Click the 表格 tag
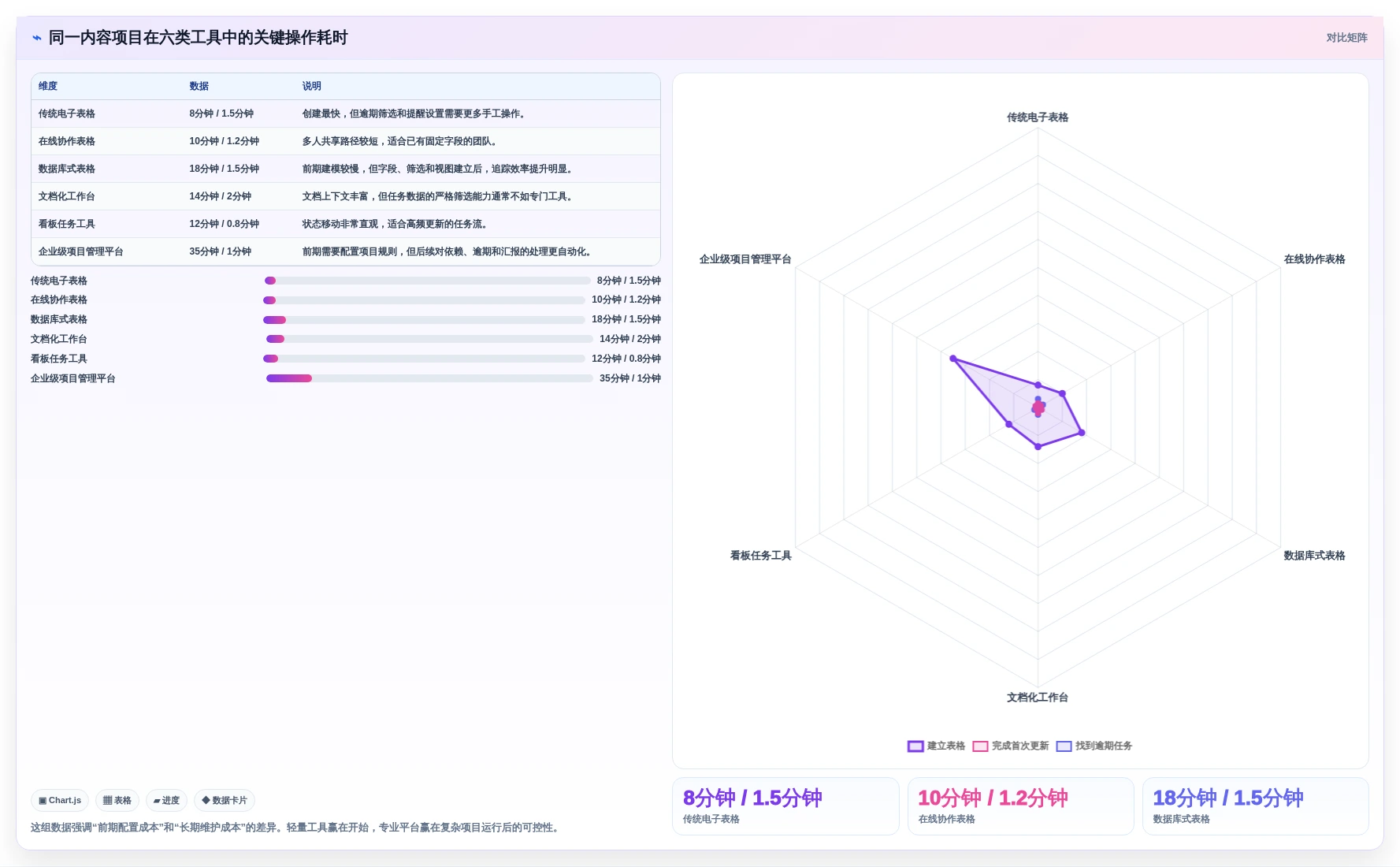 pos(117,801)
